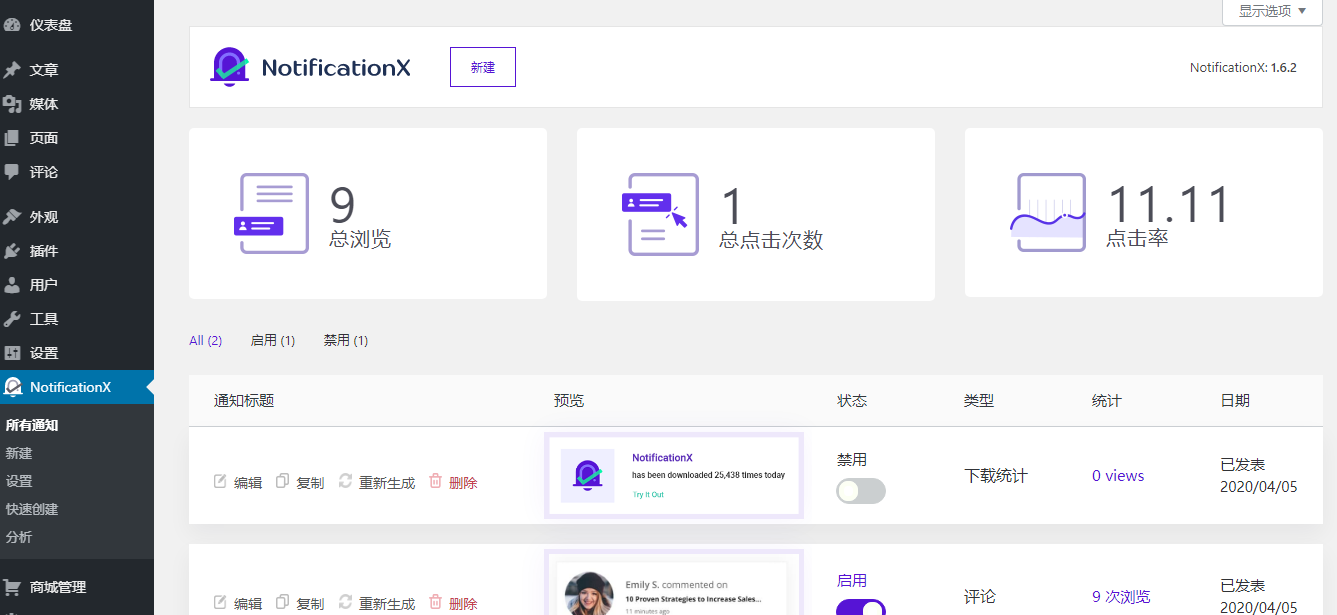The width and height of the screenshot is (1337, 615).
Task: Click edit pencil icon in 下载统计 row
Action: pos(220,481)
